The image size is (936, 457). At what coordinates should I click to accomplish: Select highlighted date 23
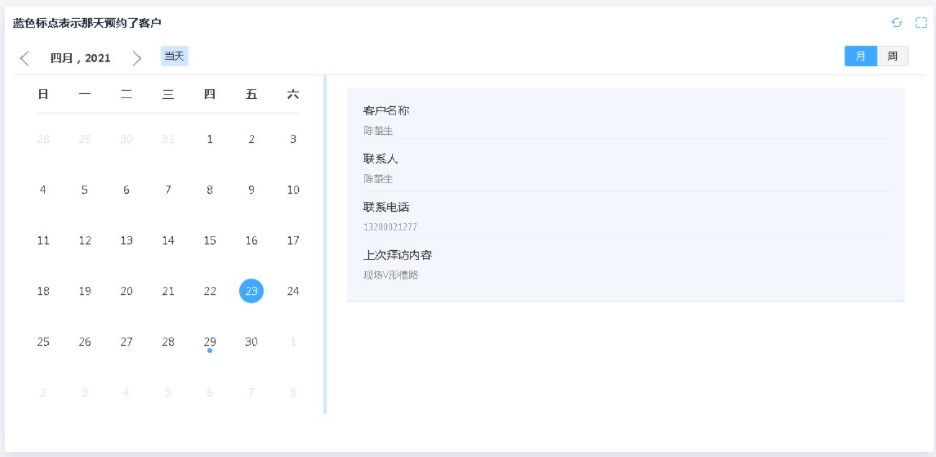tap(251, 291)
